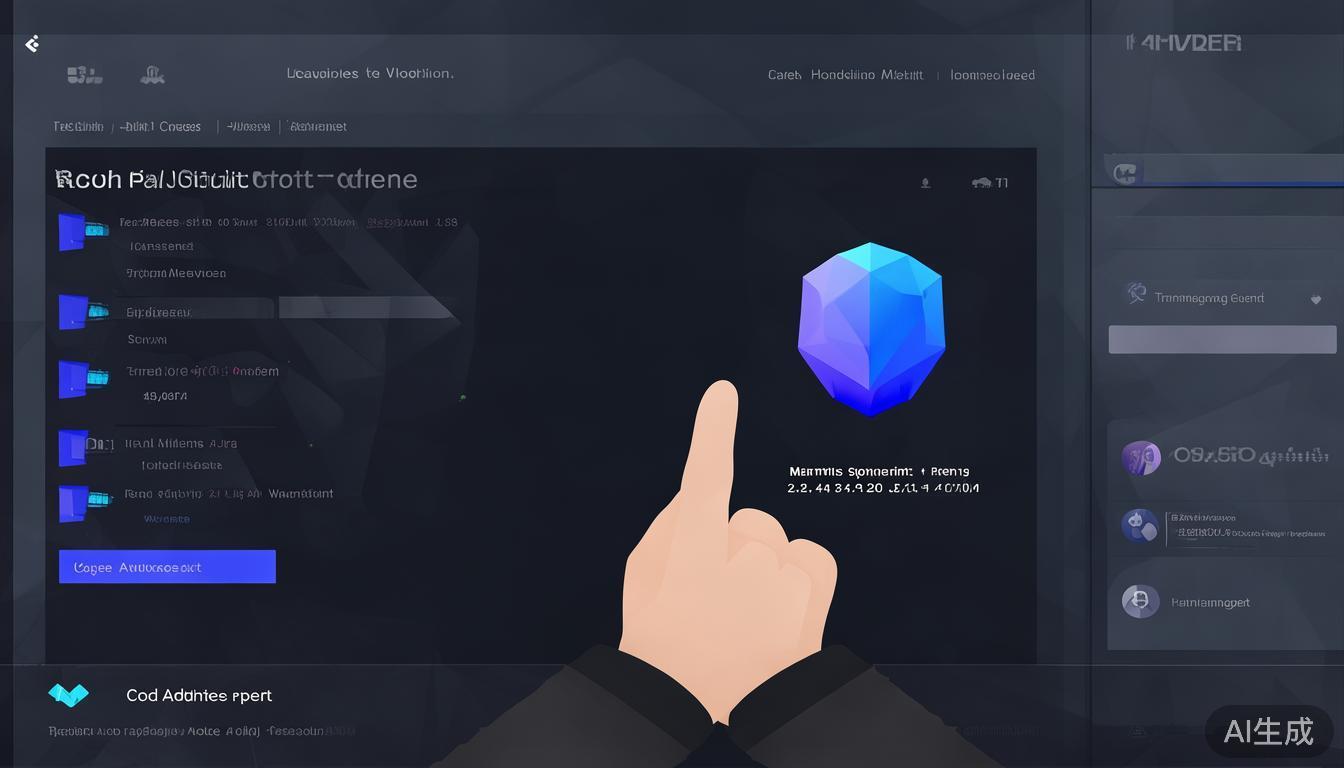Image resolution: width=1344 pixels, height=768 pixels.
Task: Click the bell notification icon in the header
Action: click(x=152, y=74)
